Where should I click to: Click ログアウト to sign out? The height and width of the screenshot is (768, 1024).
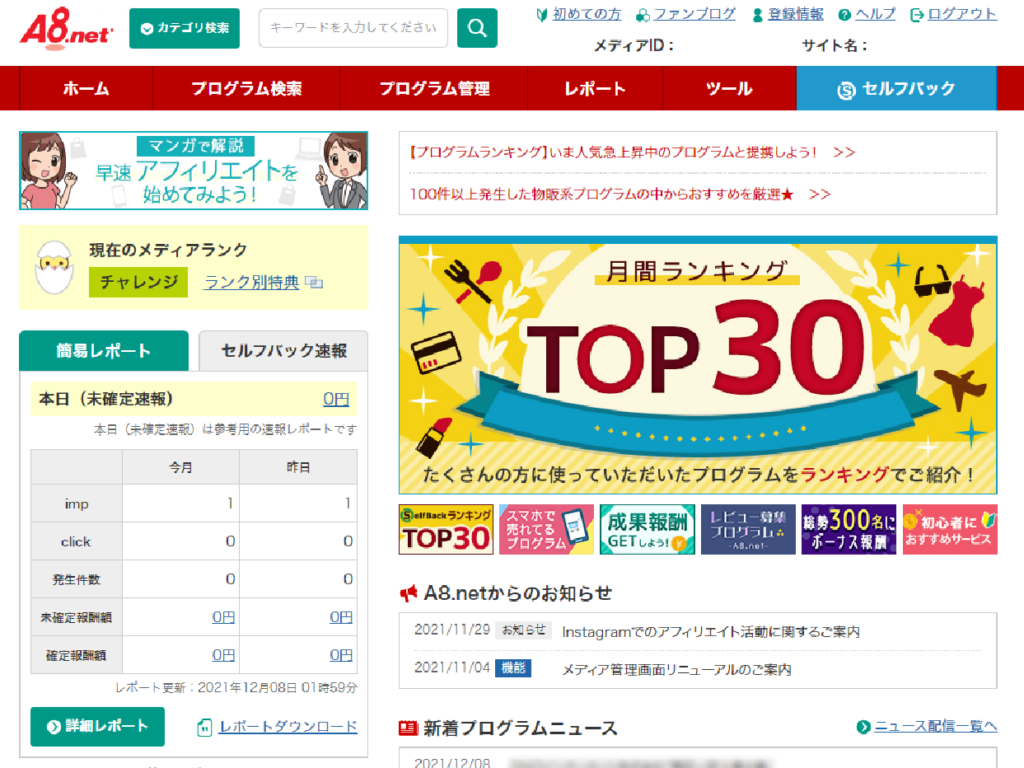tap(962, 14)
